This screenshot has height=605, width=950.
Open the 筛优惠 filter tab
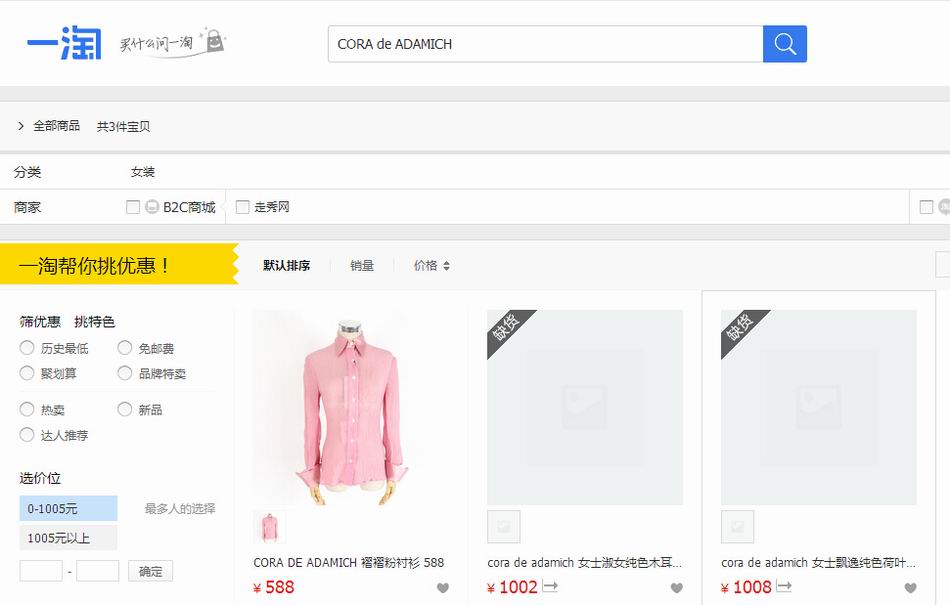pos(40,322)
